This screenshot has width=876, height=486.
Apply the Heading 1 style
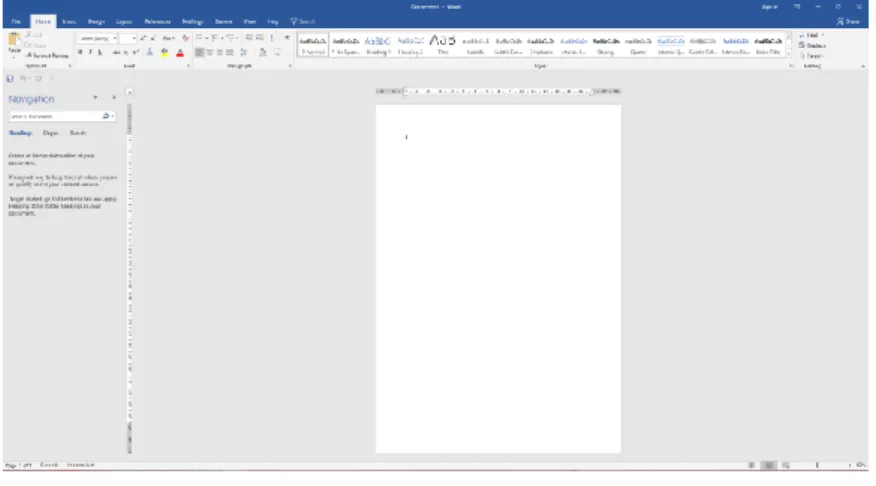[x=378, y=45]
